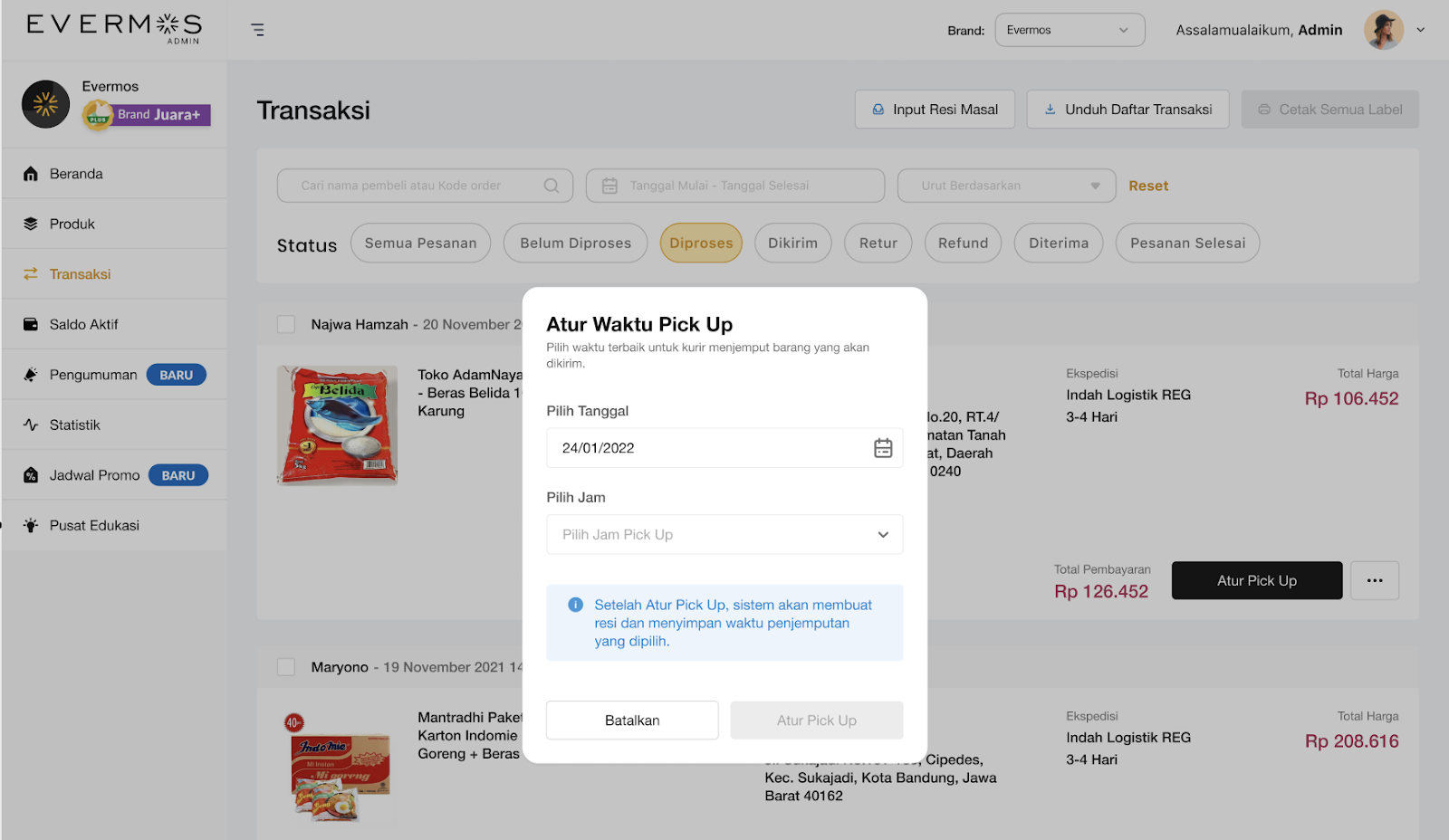
Task: Click the search magnifier icon
Action: (551, 185)
